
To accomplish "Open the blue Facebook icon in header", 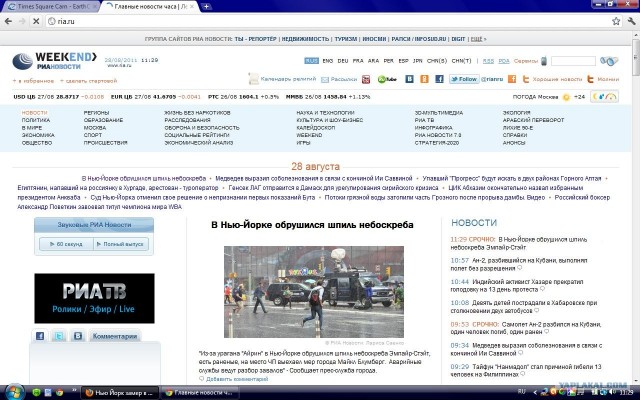I will pyautogui.click(x=439, y=79).
